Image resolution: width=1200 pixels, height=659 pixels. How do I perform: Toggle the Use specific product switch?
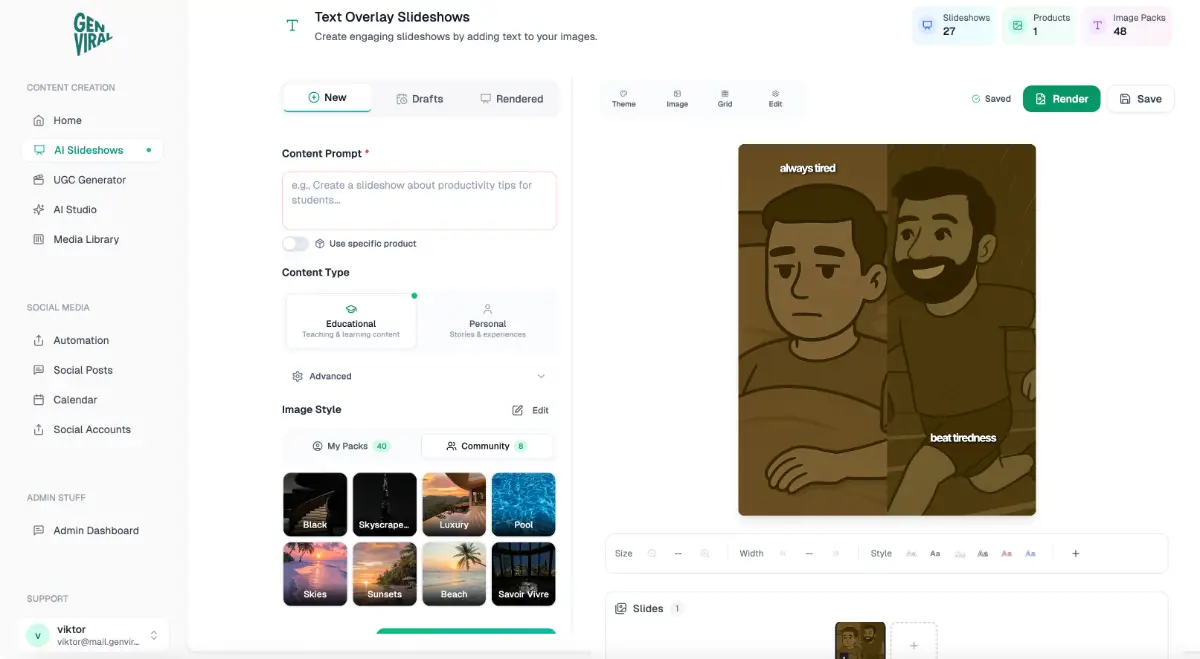[x=295, y=243]
